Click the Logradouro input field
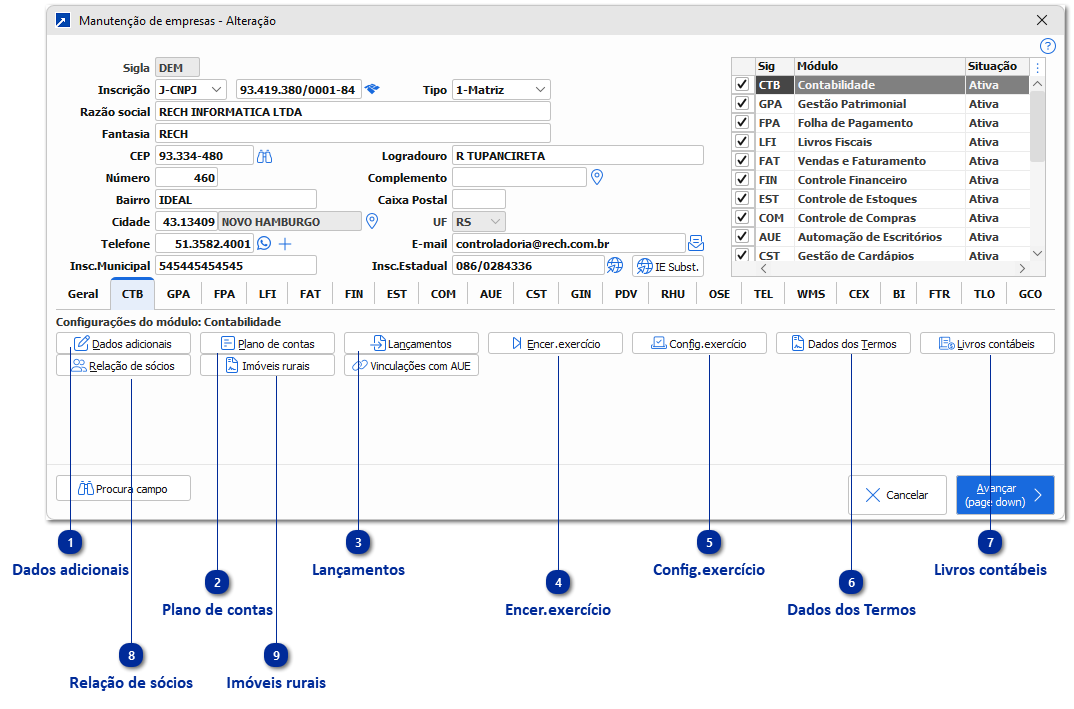This screenshot has height=709, width=1074. (577, 156)
